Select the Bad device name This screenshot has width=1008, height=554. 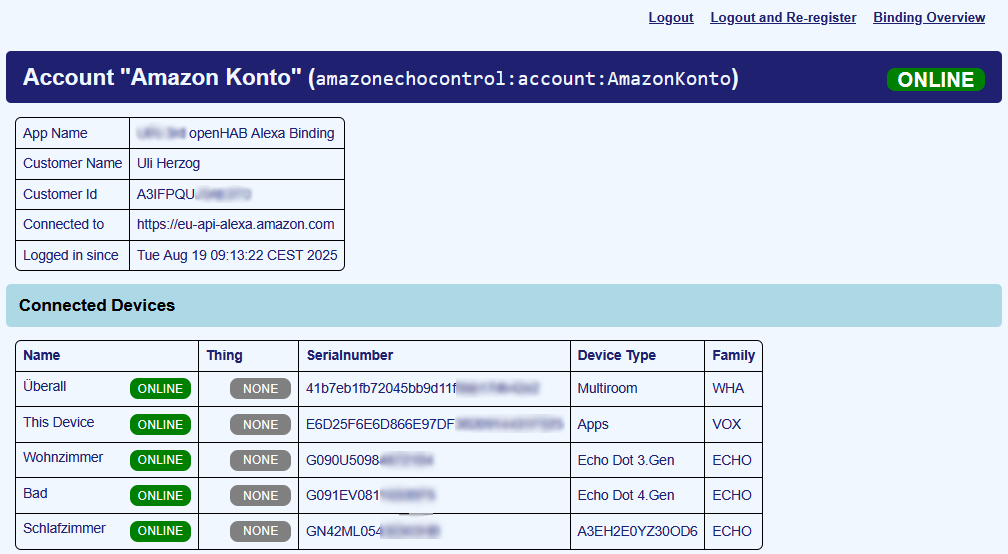(x=35, y=493)
